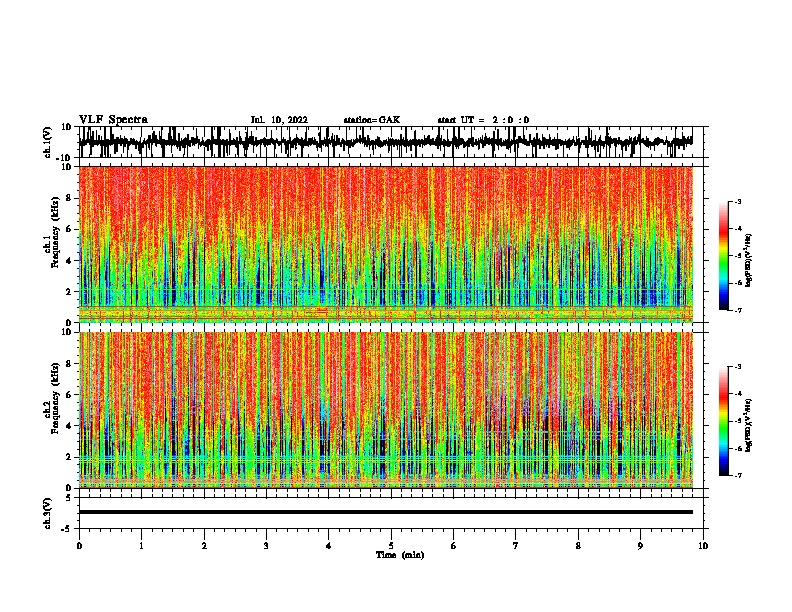
Task: Click the 'Time (min)' x-axis label
Action: [x=400, y=555]
